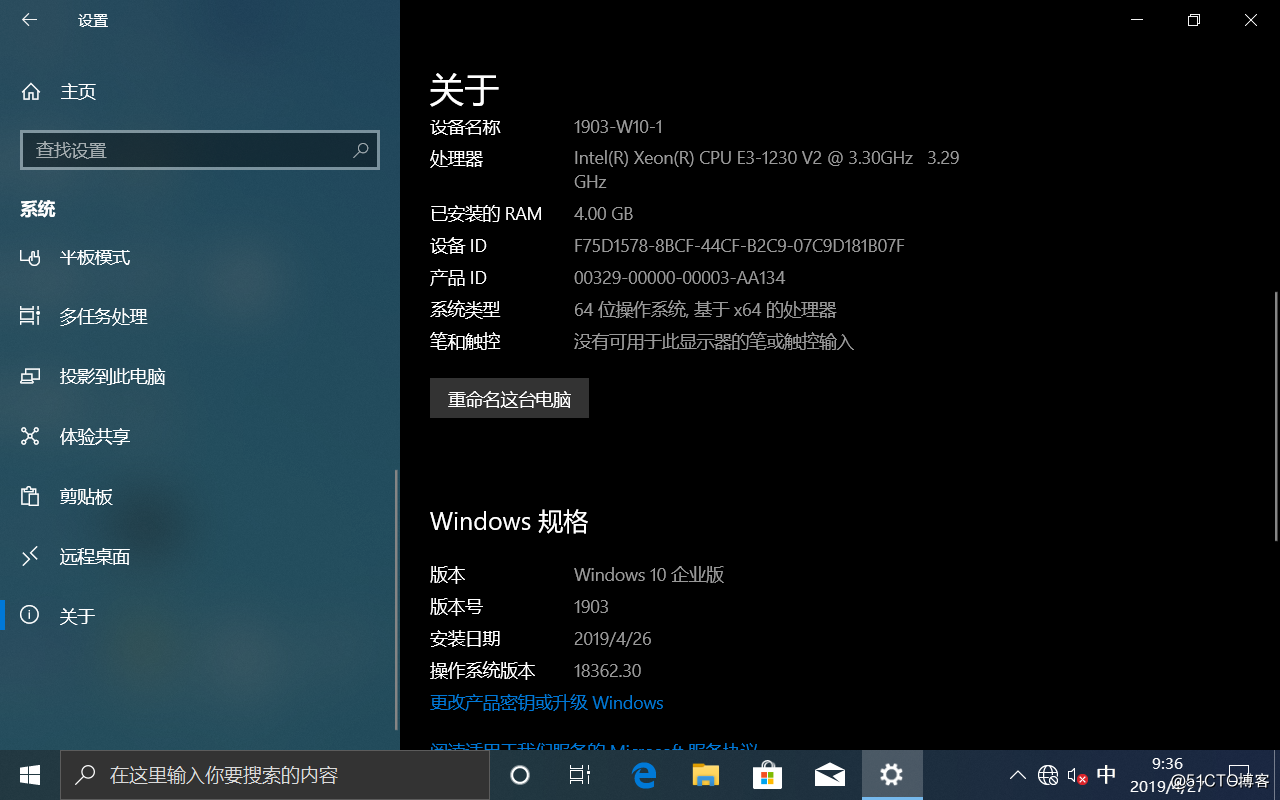Viewport: 1280px width, 800px height.
Task: Click the 多任务处理 multitasking icon
Action: coord(30,316)
